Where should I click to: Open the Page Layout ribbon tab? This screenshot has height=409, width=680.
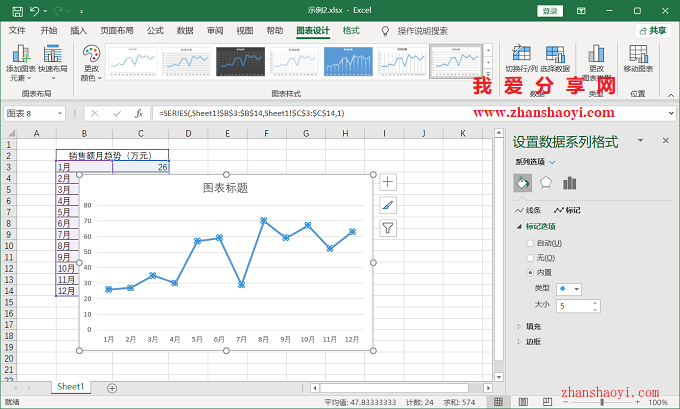pos(117,31)
